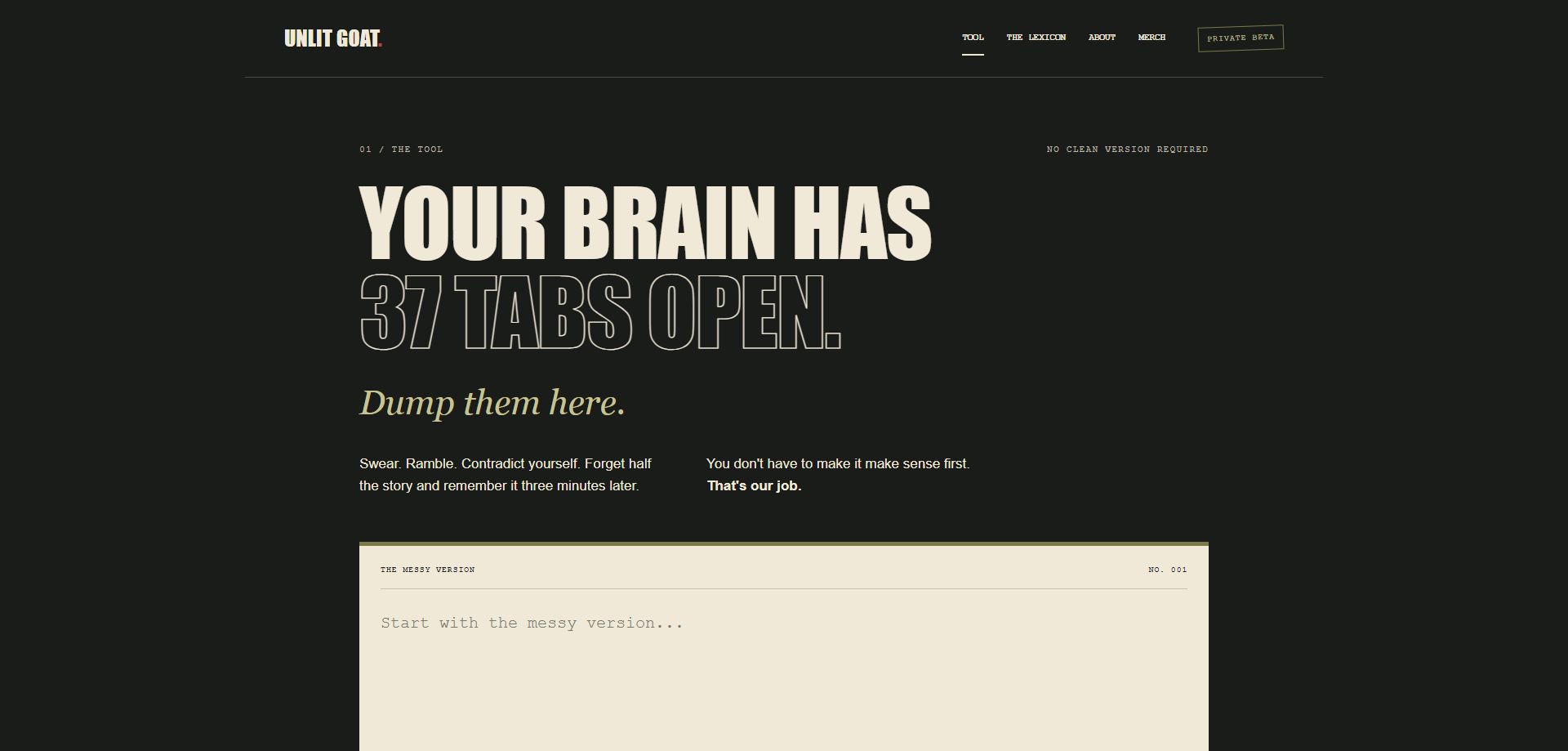
Task: Focus the 'Start with the messy version' textarea
Action: [x=784, y=678]
